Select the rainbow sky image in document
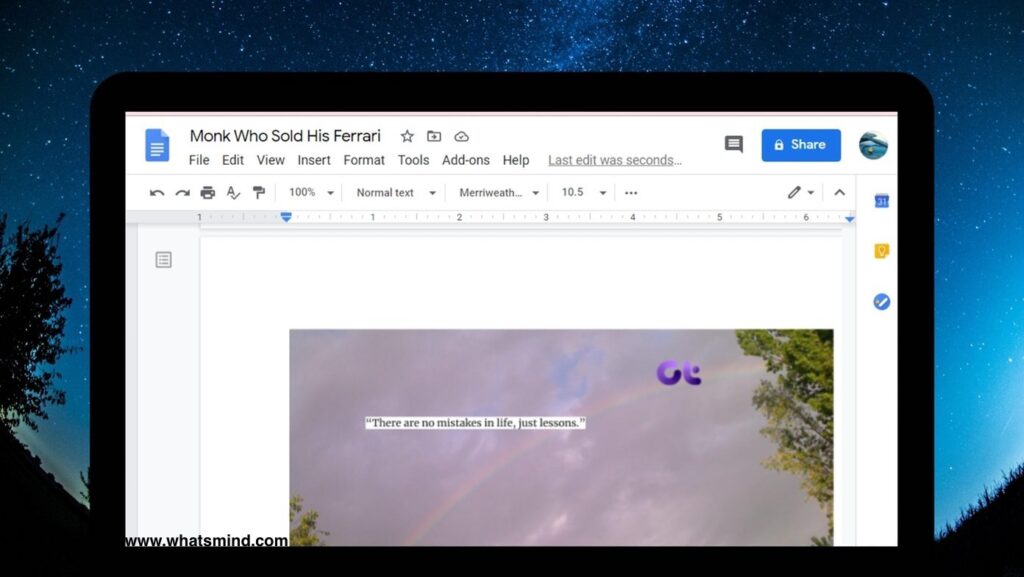Viewport: 1024px width, 577px height. [x=561, y=437]
